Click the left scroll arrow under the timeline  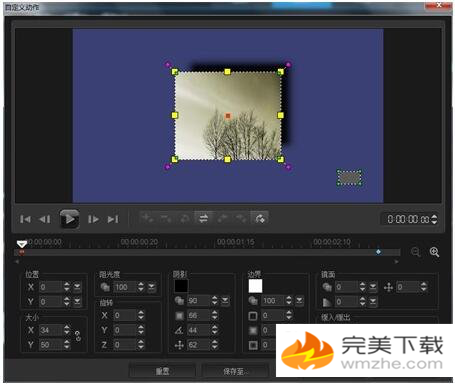[17, 262]
